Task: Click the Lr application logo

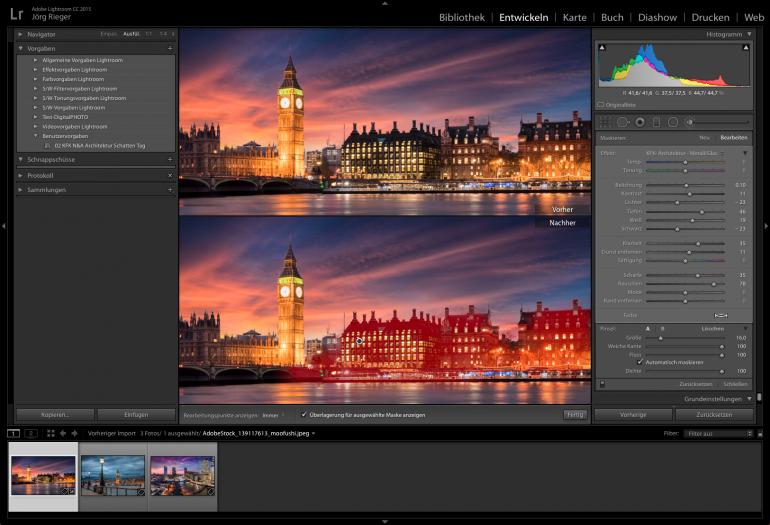Action: 17,13
